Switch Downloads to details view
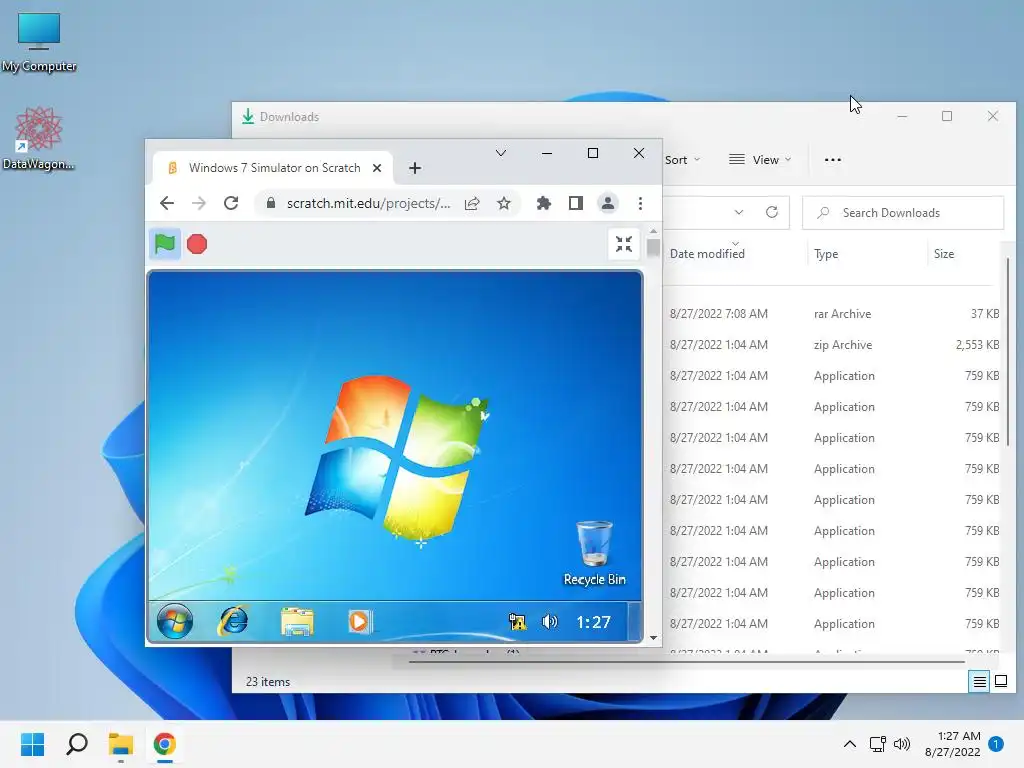Image resolution: width=1024 pixels, height=768 pixels. (980, 682)
